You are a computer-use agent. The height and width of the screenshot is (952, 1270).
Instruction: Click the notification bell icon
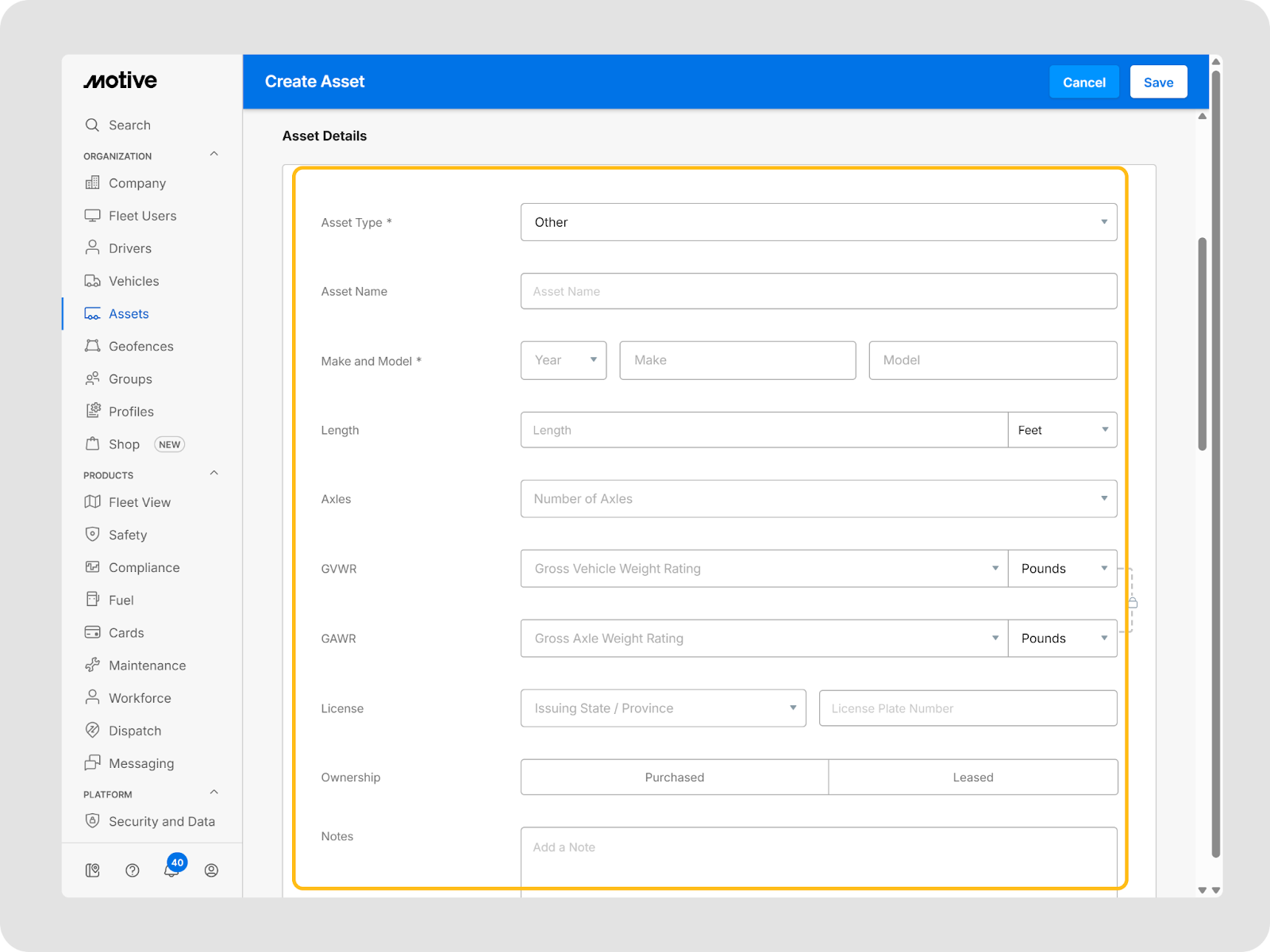click(x=171, y=870)
